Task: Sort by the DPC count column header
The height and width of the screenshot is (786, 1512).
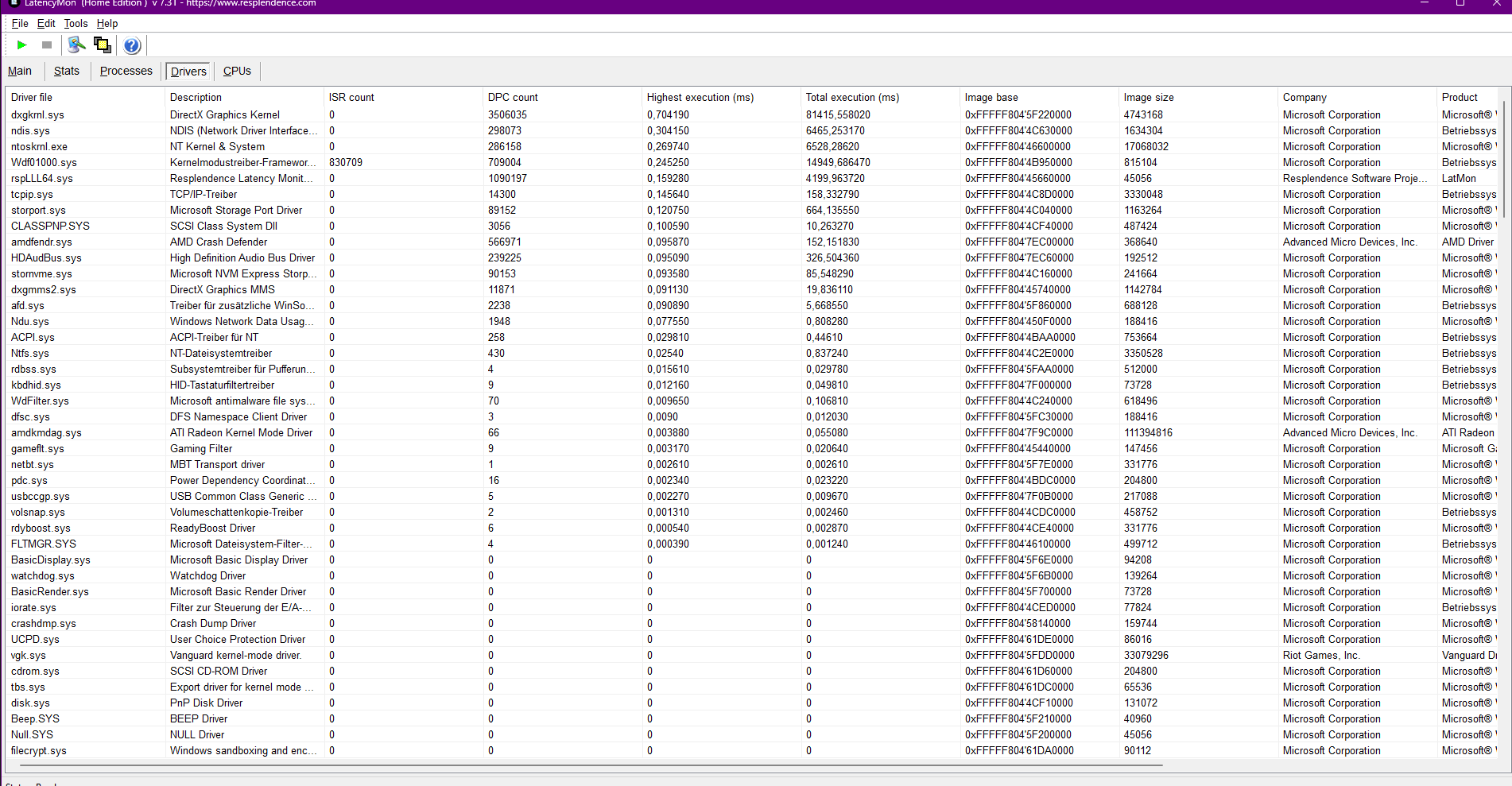Action: [562, 97]
